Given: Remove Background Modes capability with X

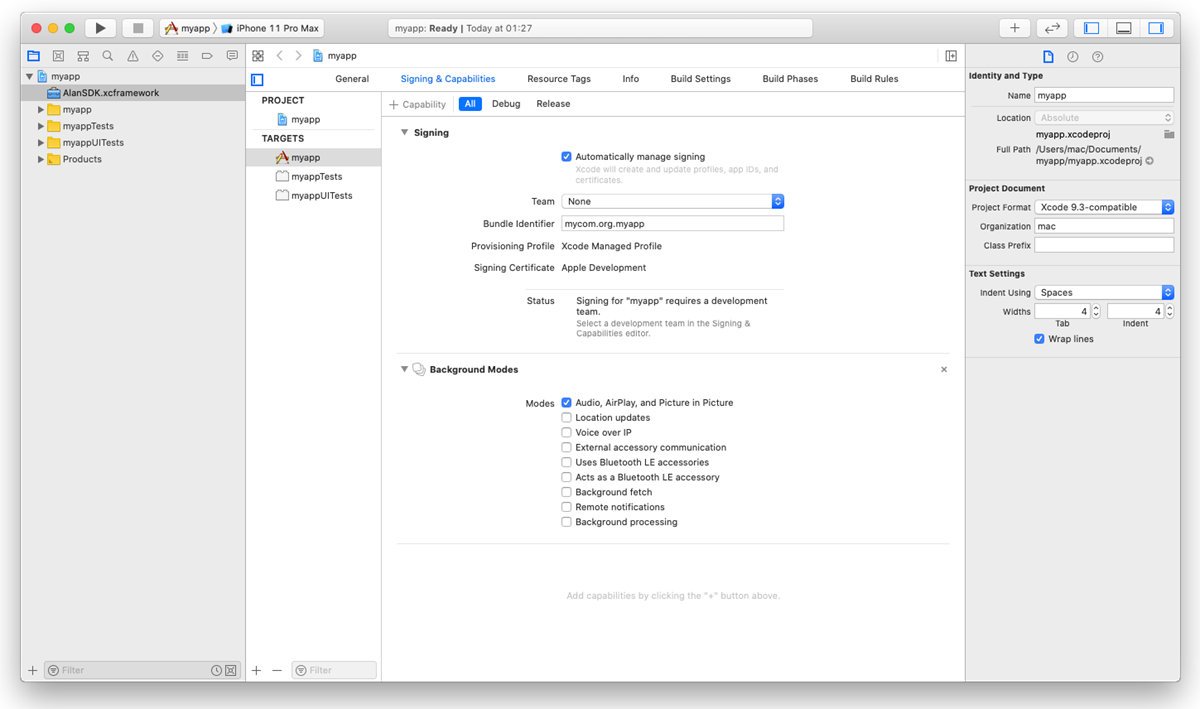Looking at the screenshot, I should (x=943, y=370).
